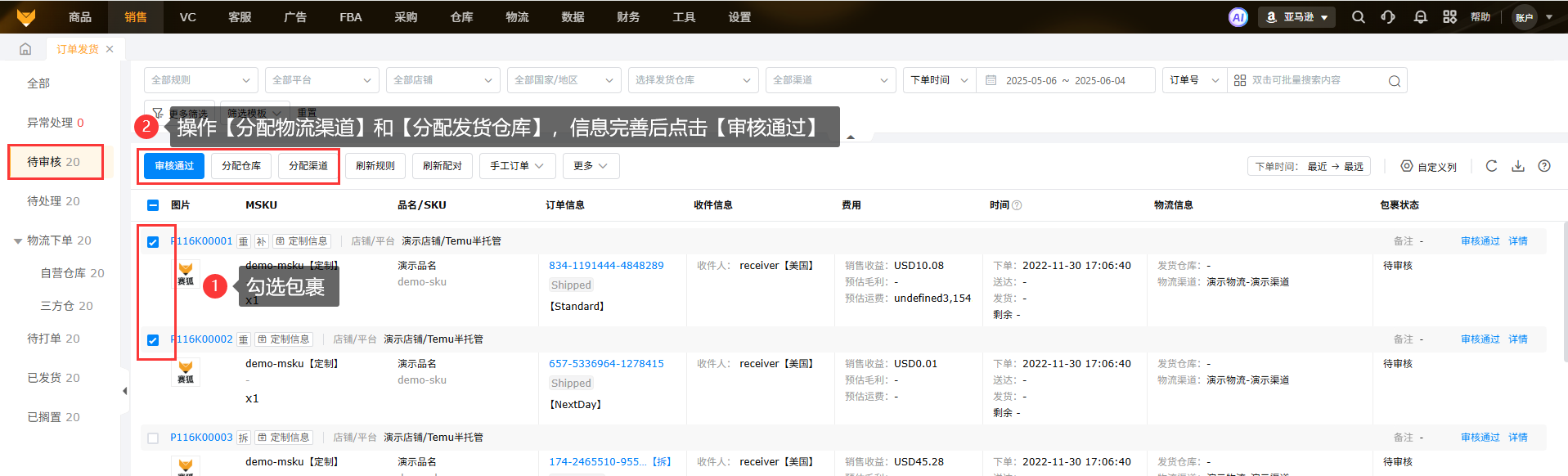Click the search magnifier in top bar
This screenshot has height=476, width=1568.
click(x=1359, y=17)
